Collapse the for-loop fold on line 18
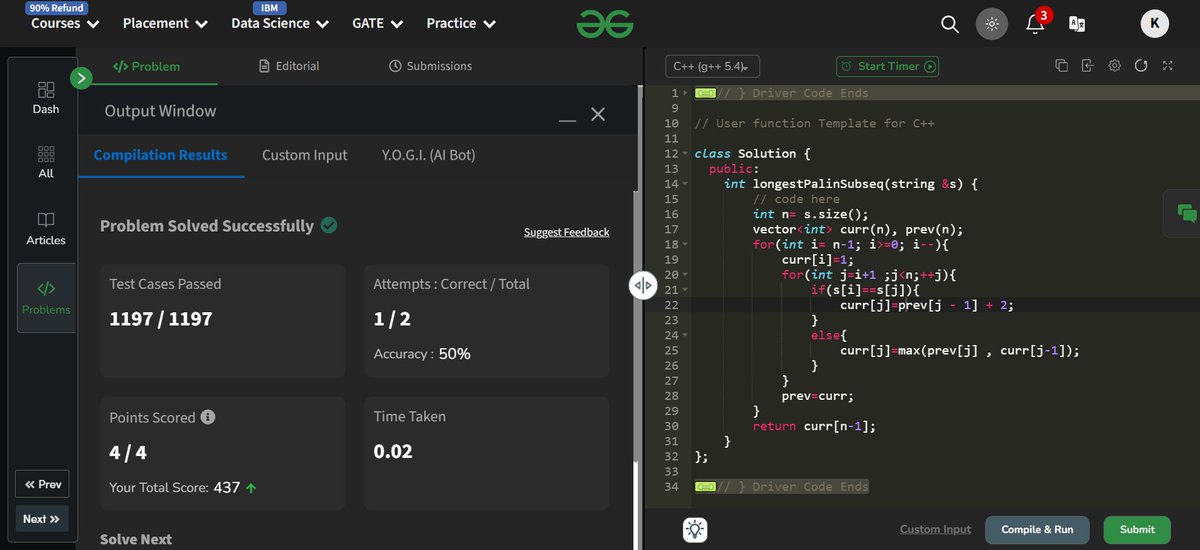The height and width of the screenshot is (550, 1200). (x=685, y=244)
